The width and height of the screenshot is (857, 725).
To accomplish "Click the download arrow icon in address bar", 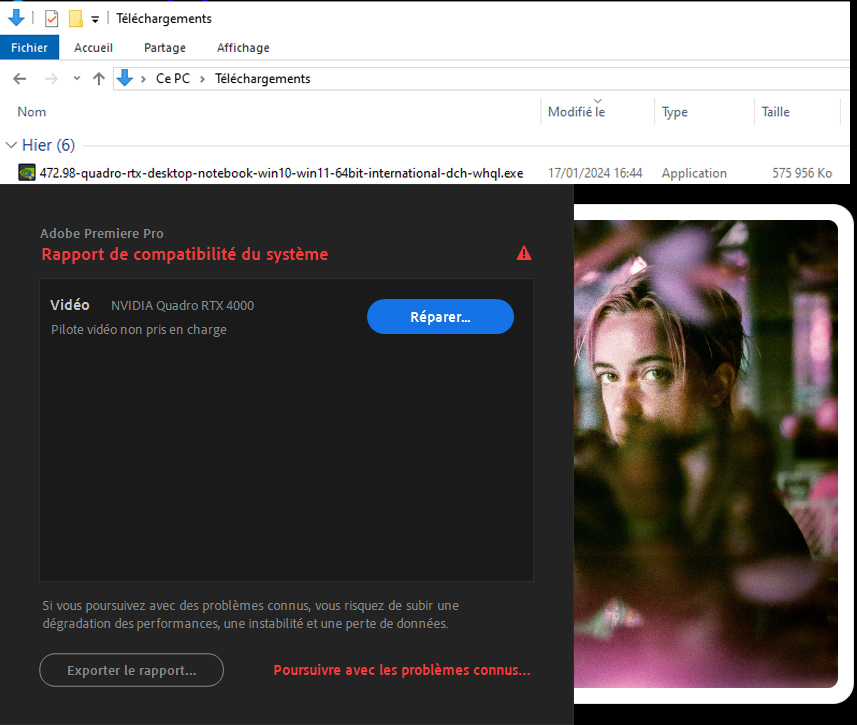I will tap(125, 78).
